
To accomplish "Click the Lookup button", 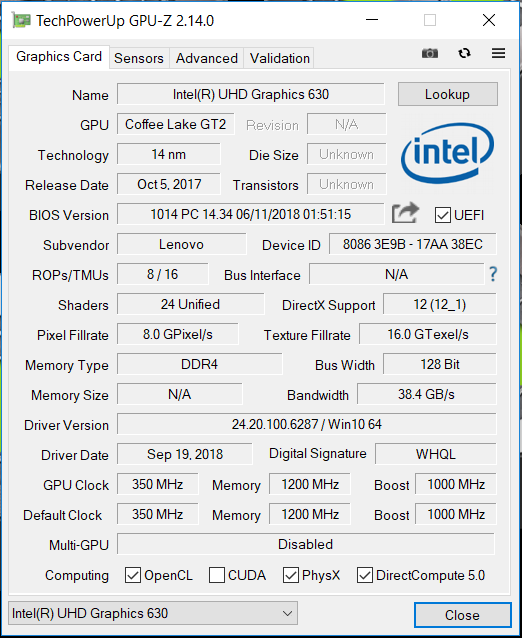I will [x=448, y=94].
